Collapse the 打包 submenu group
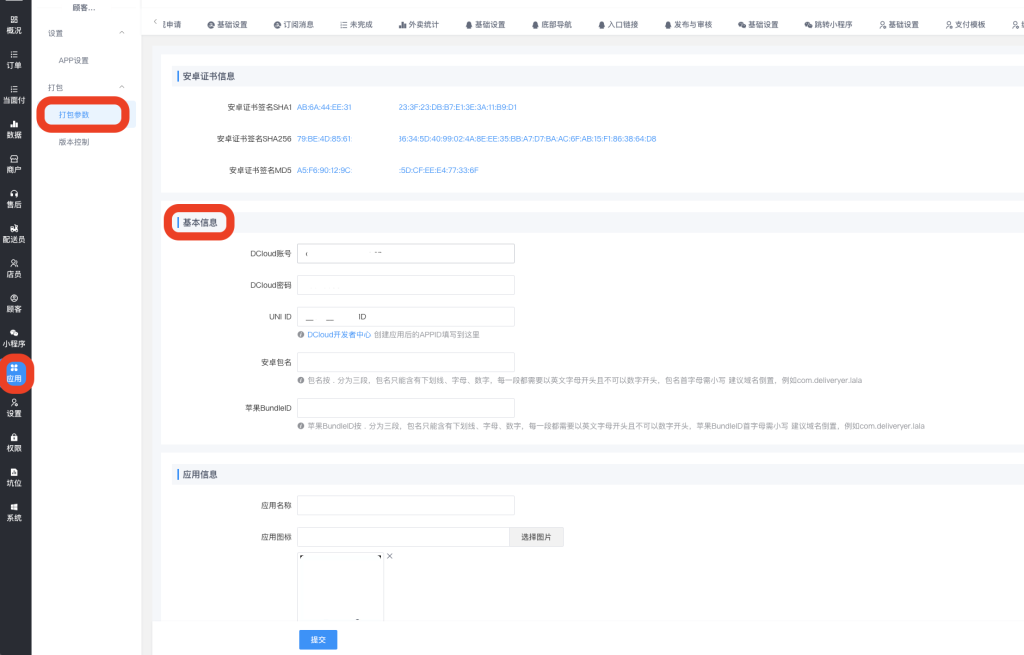Screen dimensions: 1024x655 (122, 88)
